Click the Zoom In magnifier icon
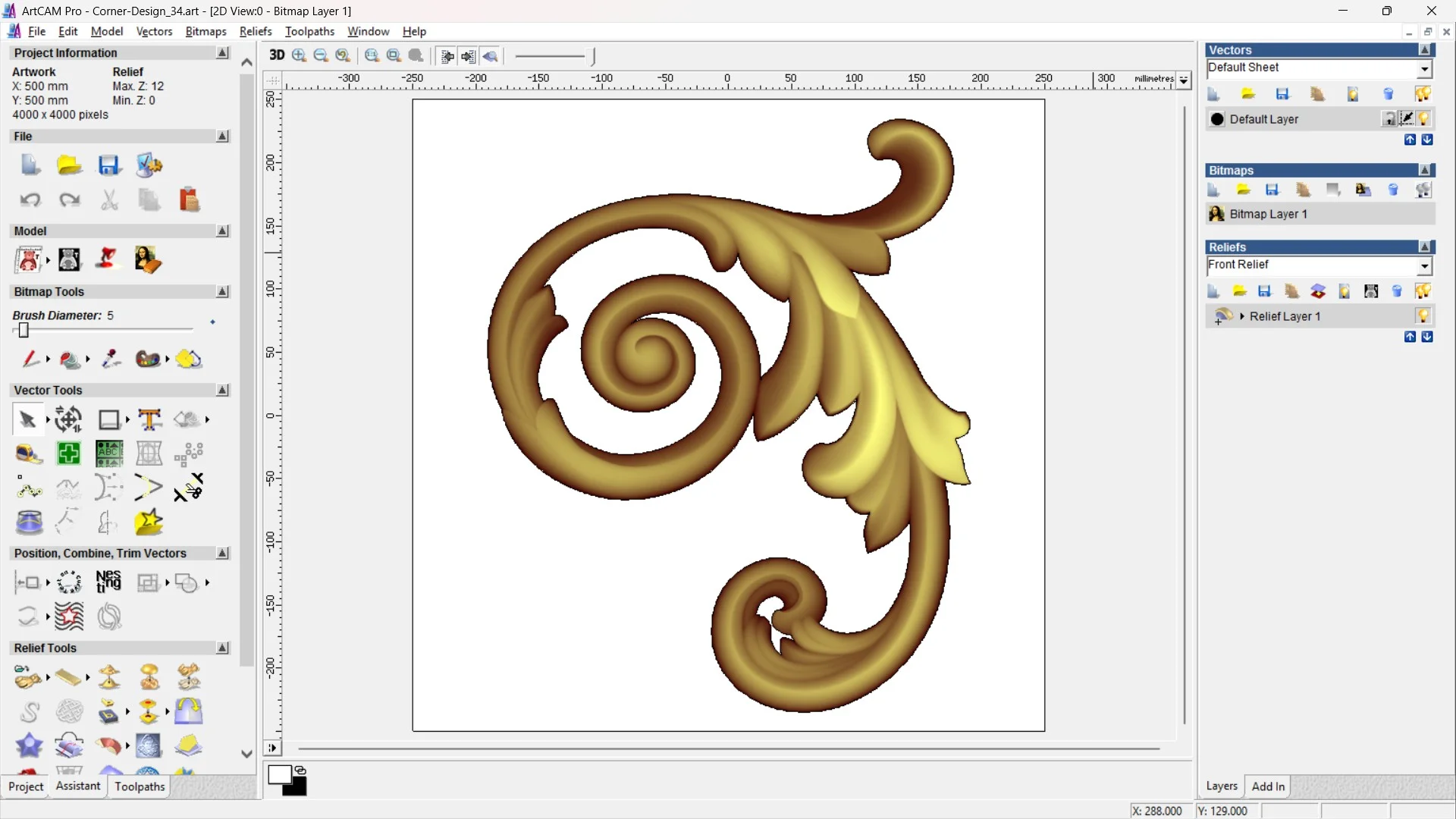 click(x=299, y=55)
